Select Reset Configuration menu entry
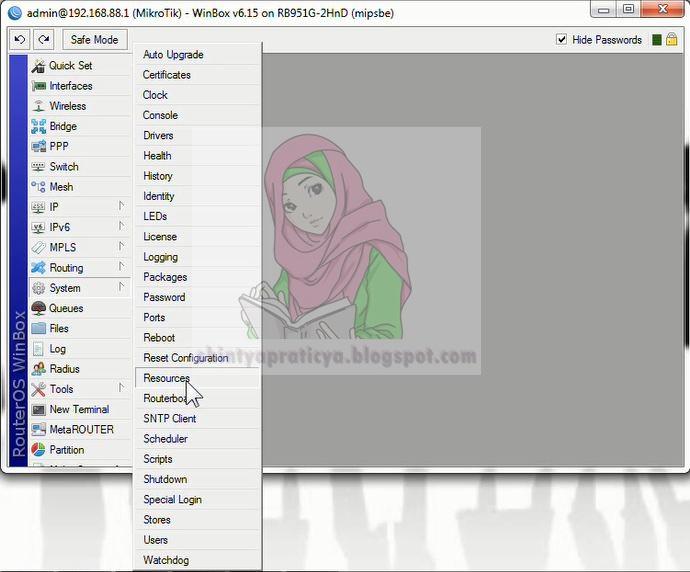 (x=197, y=358)
